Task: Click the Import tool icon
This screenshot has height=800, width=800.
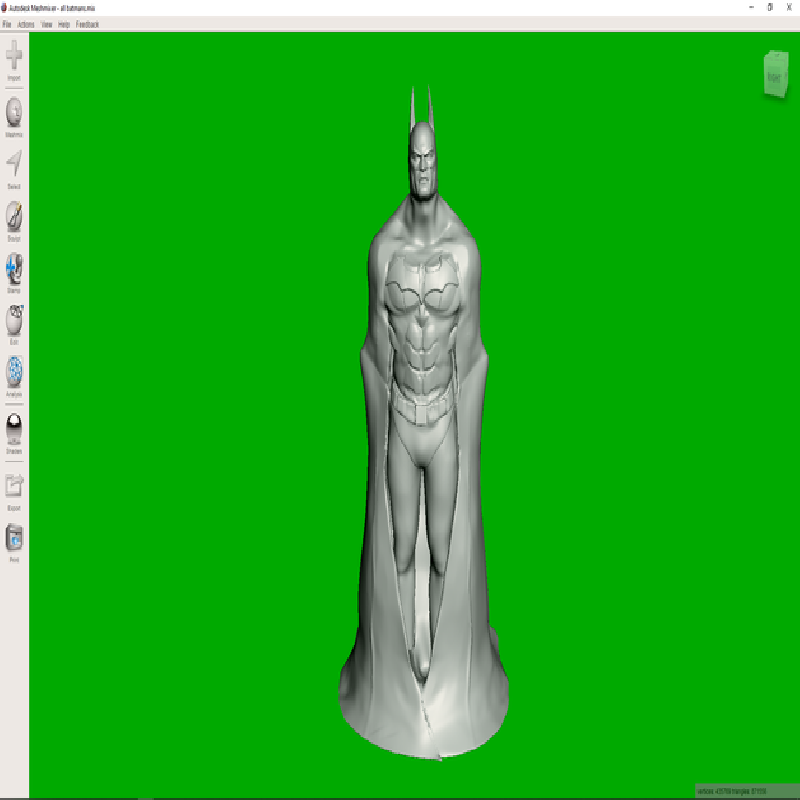Action: (x=14, y=56)
